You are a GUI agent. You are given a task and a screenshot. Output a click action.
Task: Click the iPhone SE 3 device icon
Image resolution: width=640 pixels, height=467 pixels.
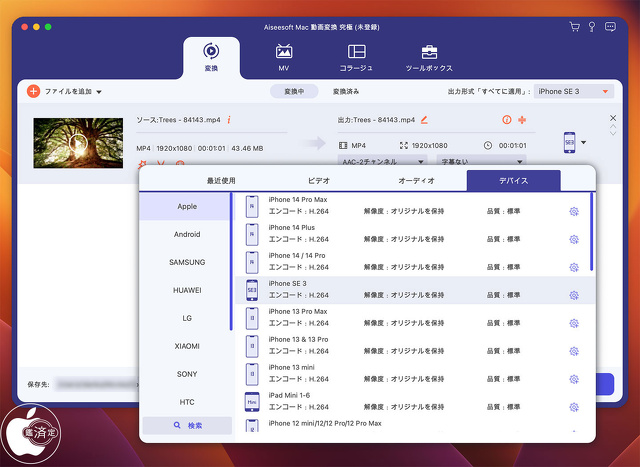point(252,290)
